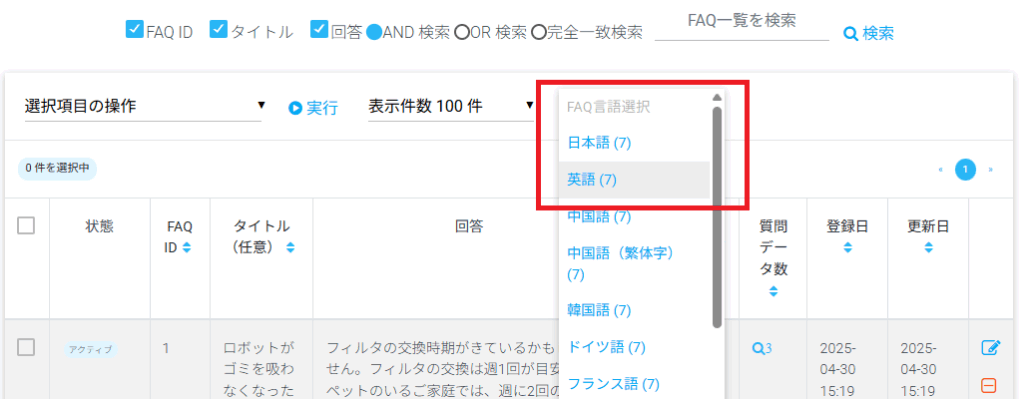Click the orange minus delete icon
This screenshot has width=1024, height=399.
point(989,386)
